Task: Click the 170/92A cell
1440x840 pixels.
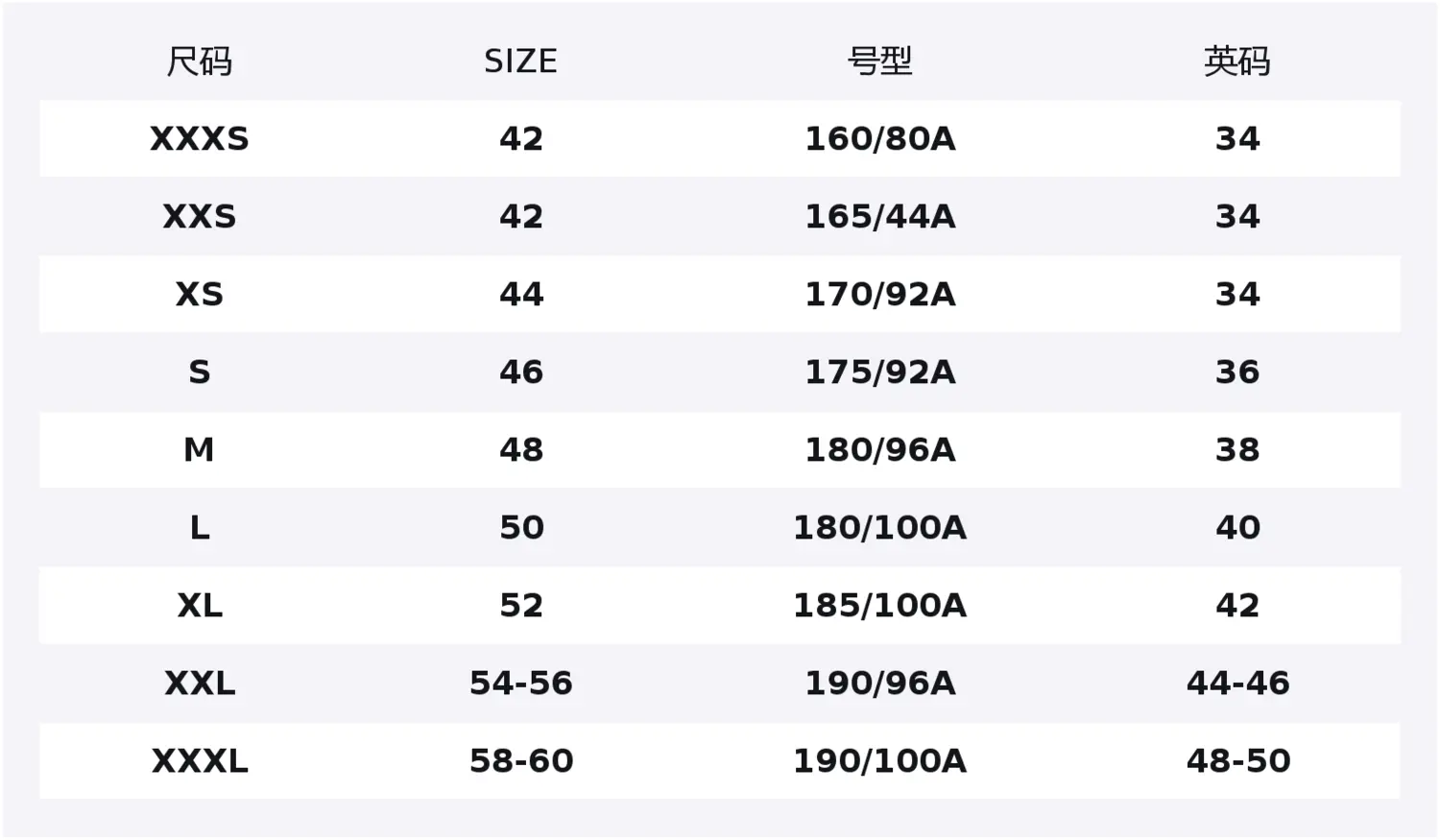Action: (x=879, y=295)
